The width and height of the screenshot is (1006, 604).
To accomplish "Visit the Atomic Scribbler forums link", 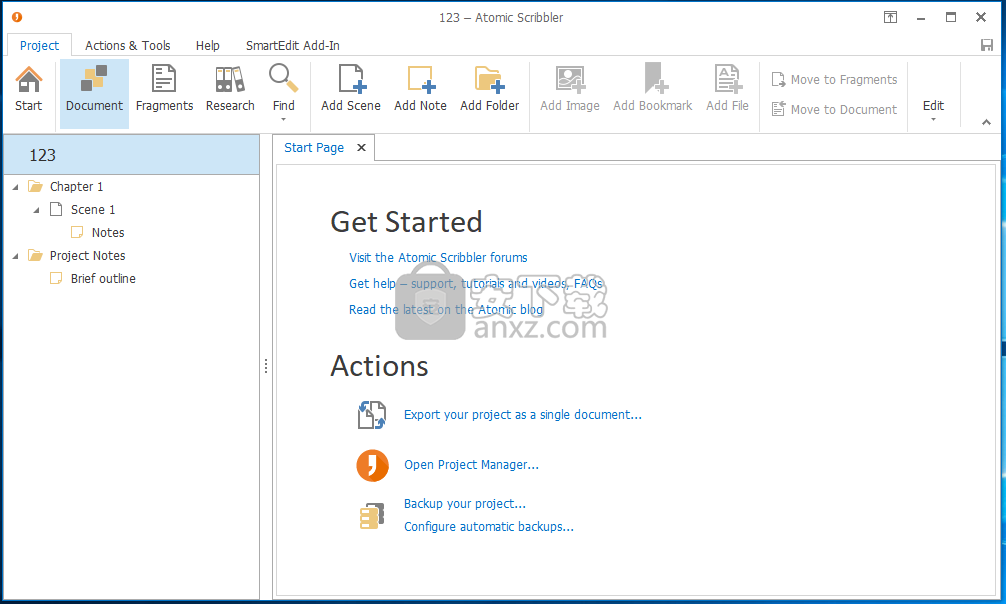I will pyautogui.click(x=438, y=257).
